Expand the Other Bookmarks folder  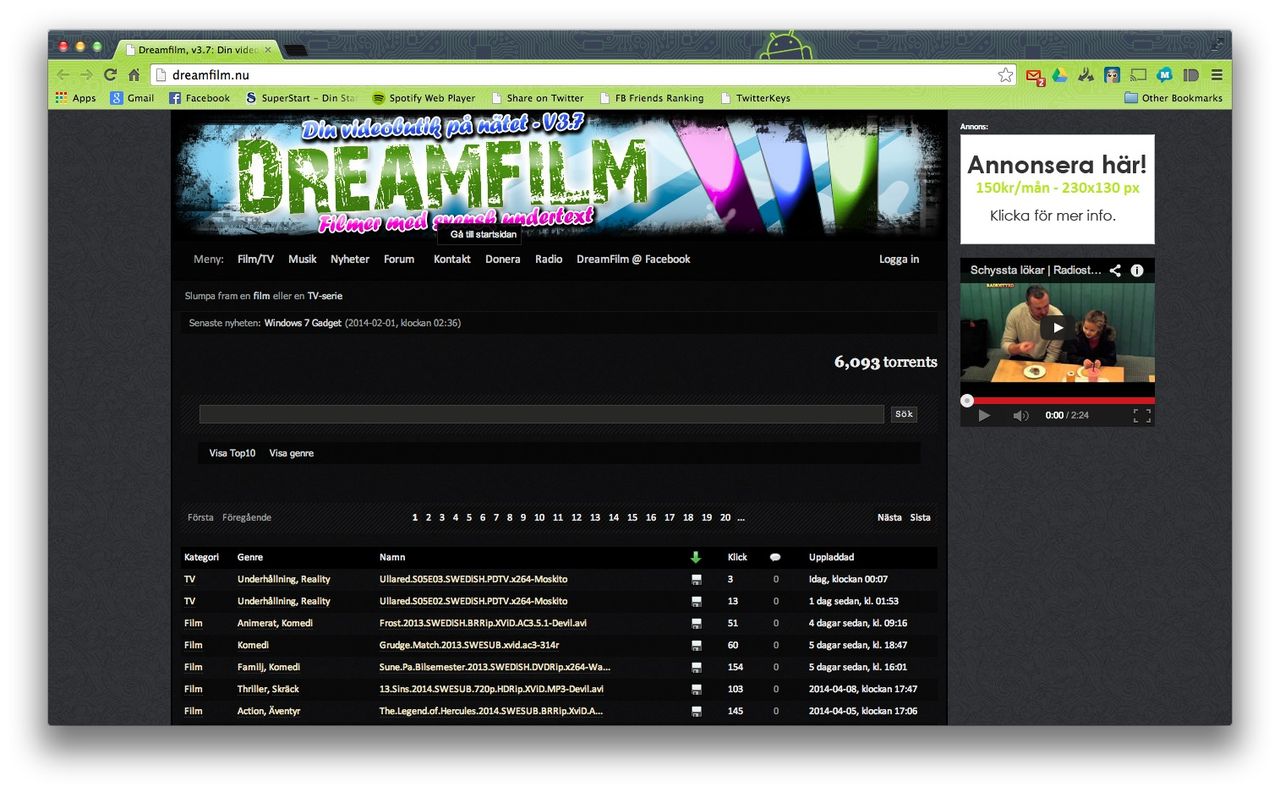[1173, 98]
